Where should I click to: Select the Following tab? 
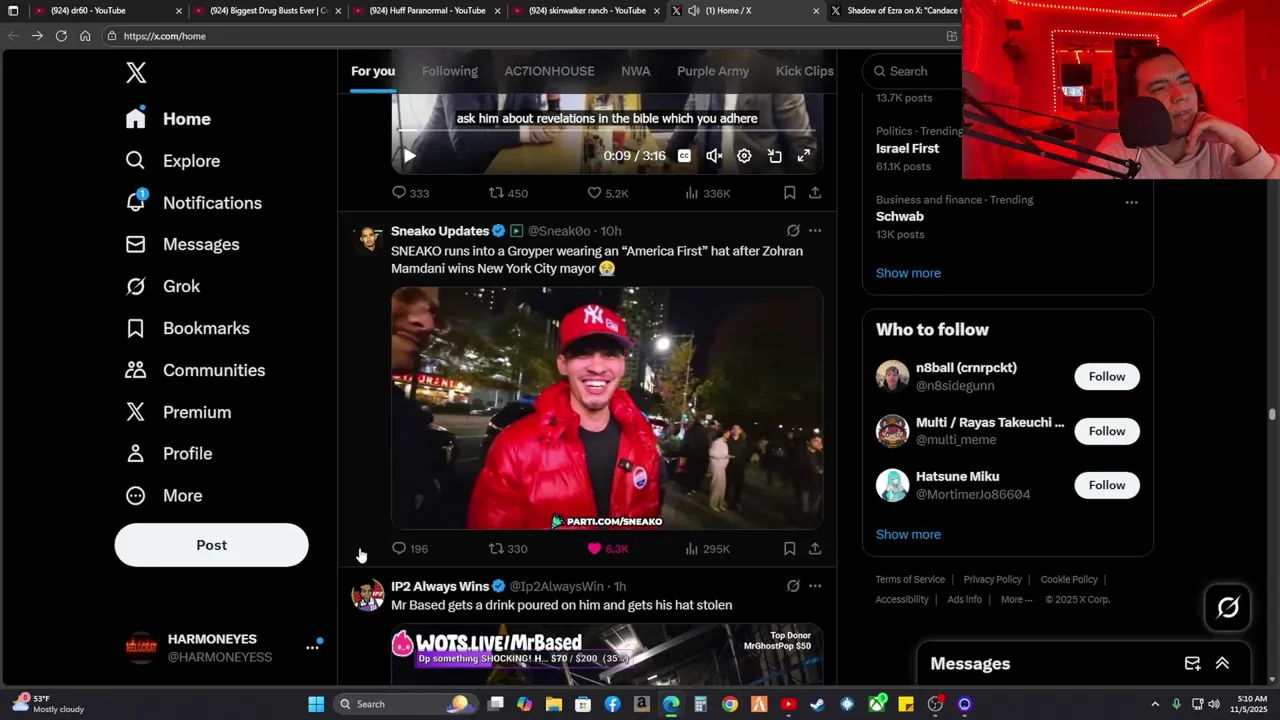(450, 71)
